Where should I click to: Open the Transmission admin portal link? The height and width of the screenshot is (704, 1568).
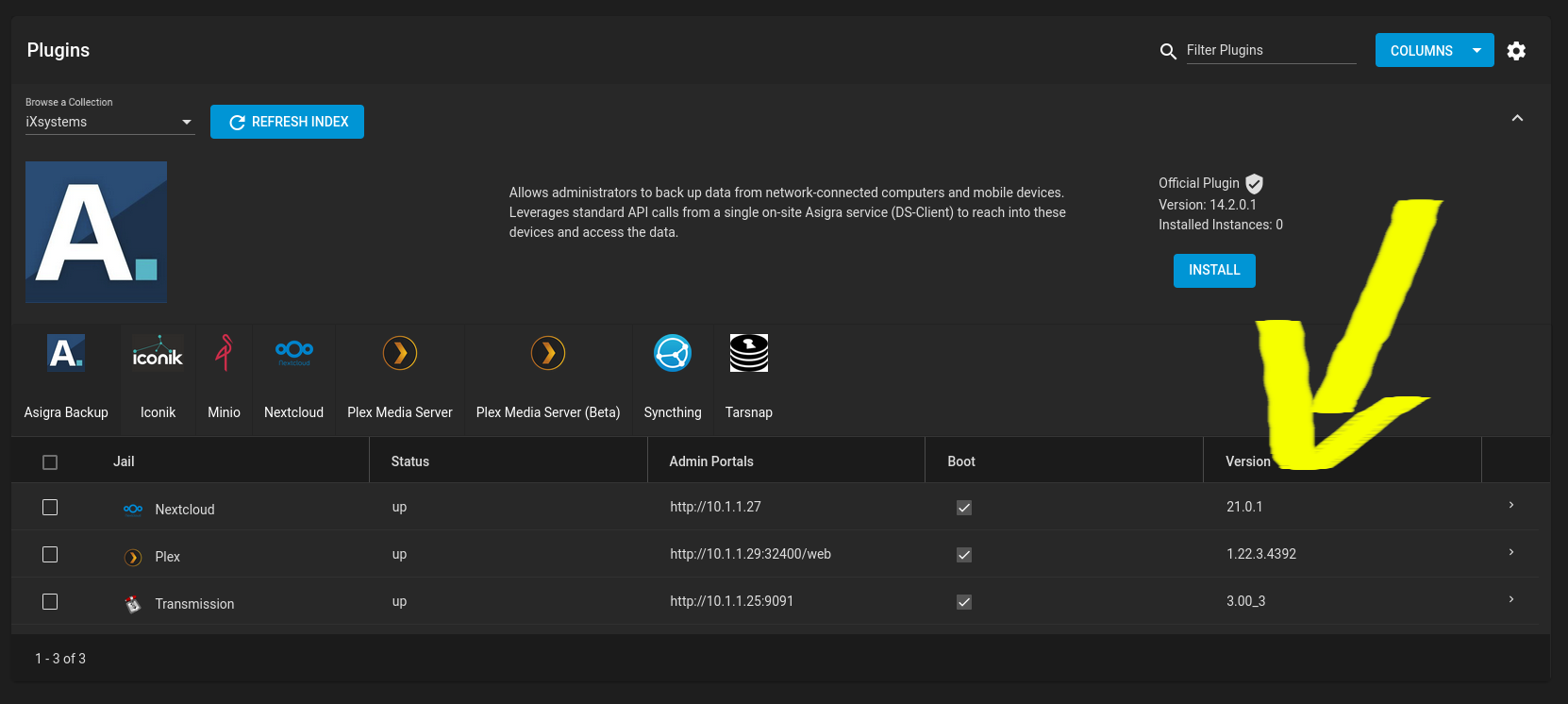tap(731, 601)
